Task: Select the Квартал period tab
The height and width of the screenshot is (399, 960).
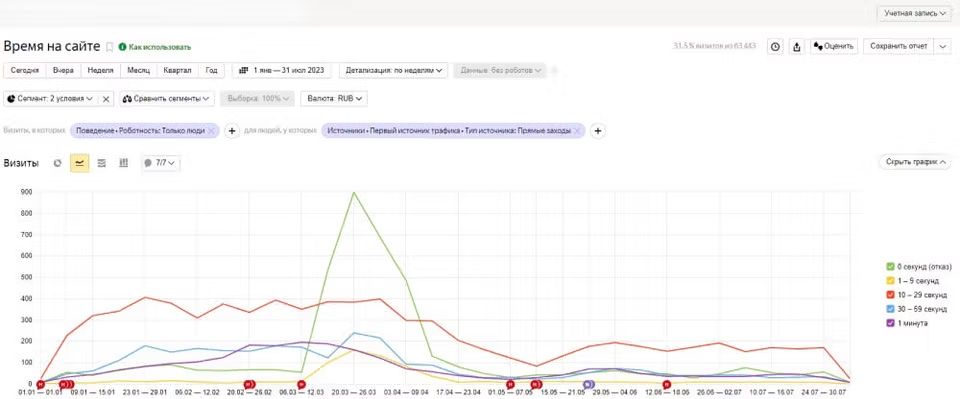Action: [177, 70]
